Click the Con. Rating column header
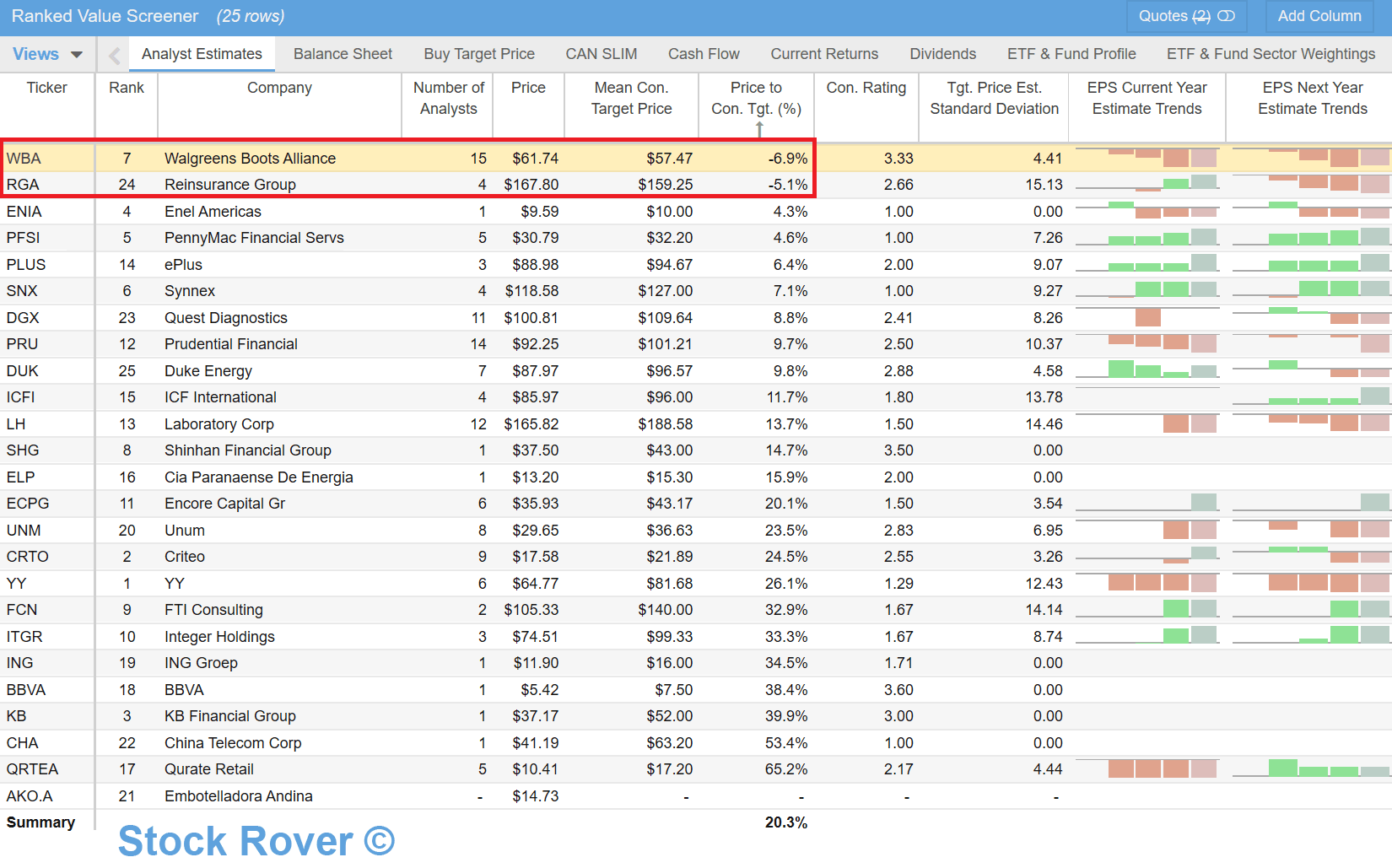 click(x=866, y=88)
